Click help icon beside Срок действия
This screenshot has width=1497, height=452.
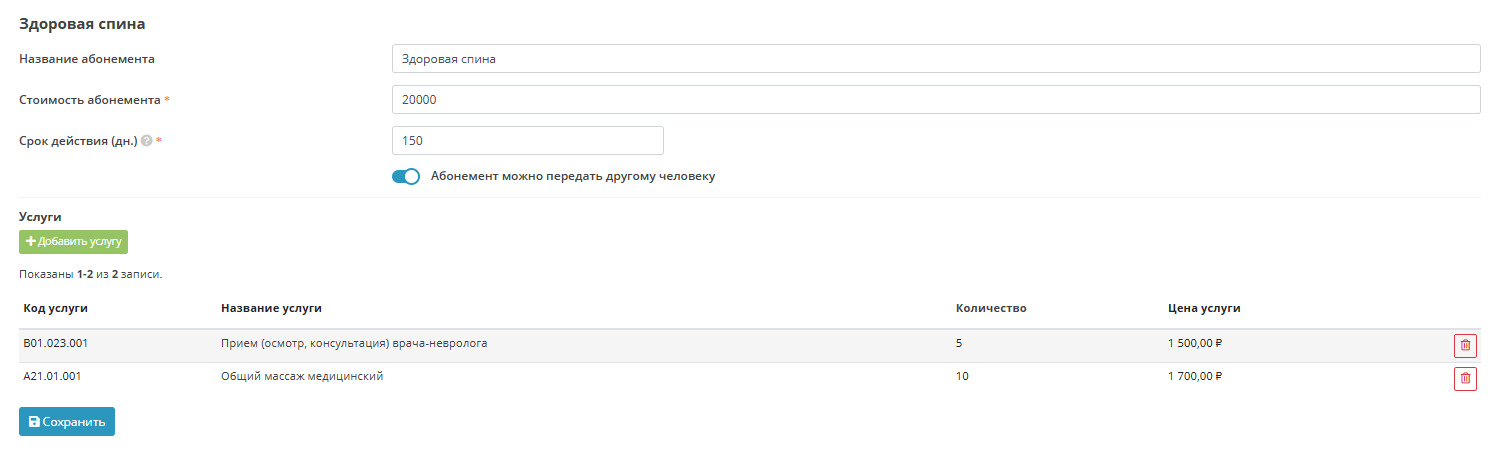tap(147, 141)
